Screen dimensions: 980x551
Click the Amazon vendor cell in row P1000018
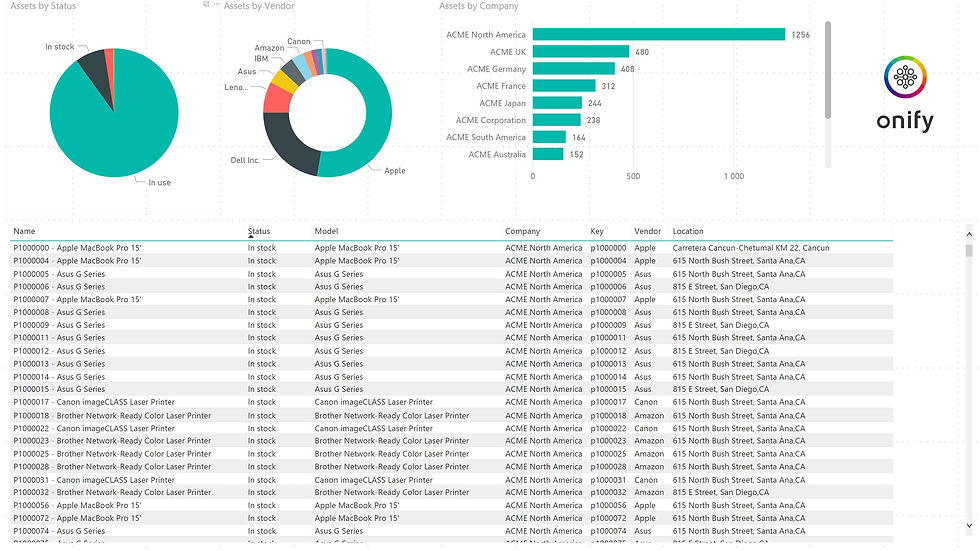click(649, 415)
